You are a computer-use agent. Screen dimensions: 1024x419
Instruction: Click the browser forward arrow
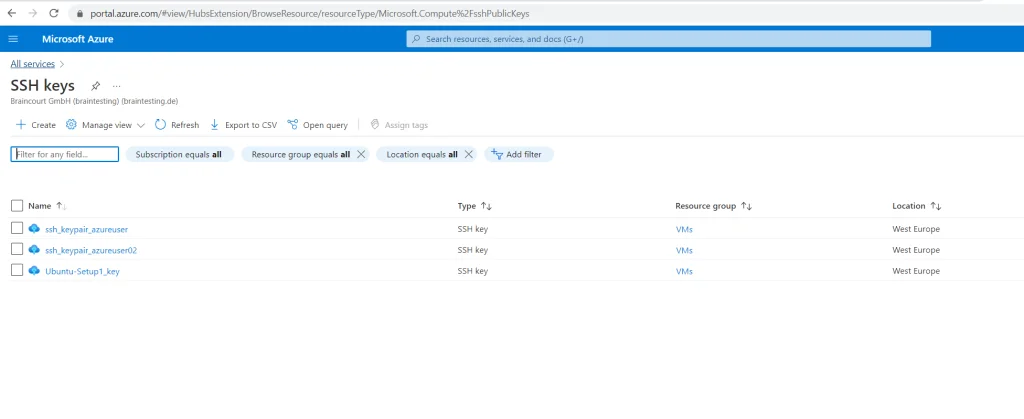pos(33,13)
